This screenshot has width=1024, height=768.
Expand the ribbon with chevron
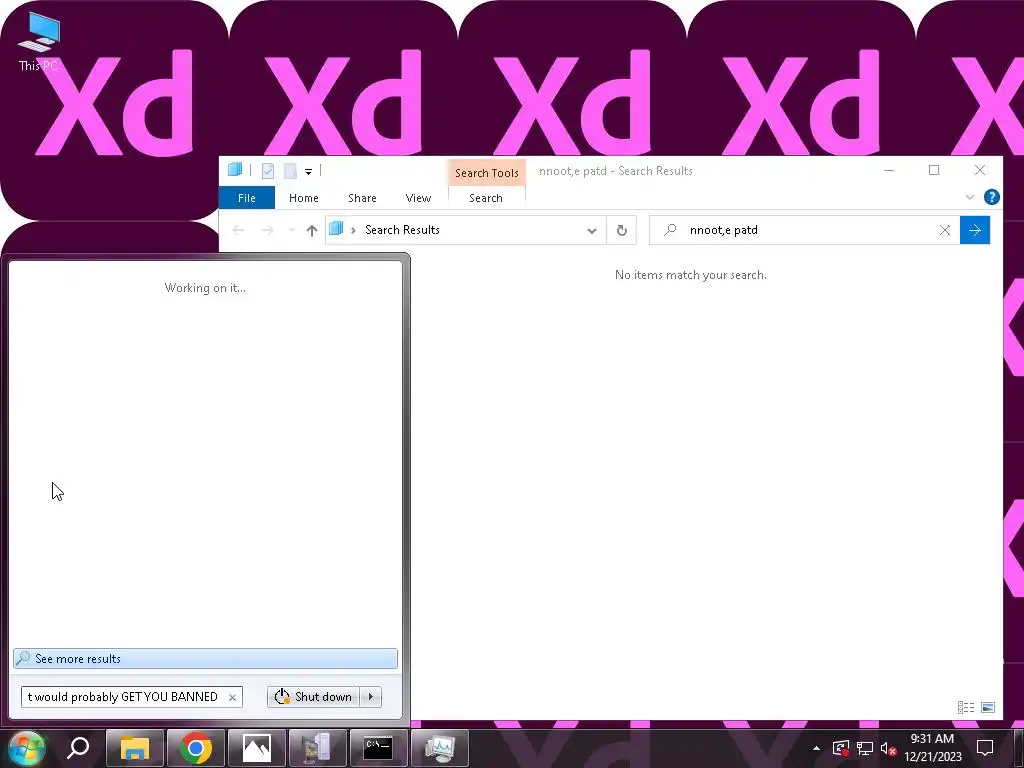pos(970,197)
